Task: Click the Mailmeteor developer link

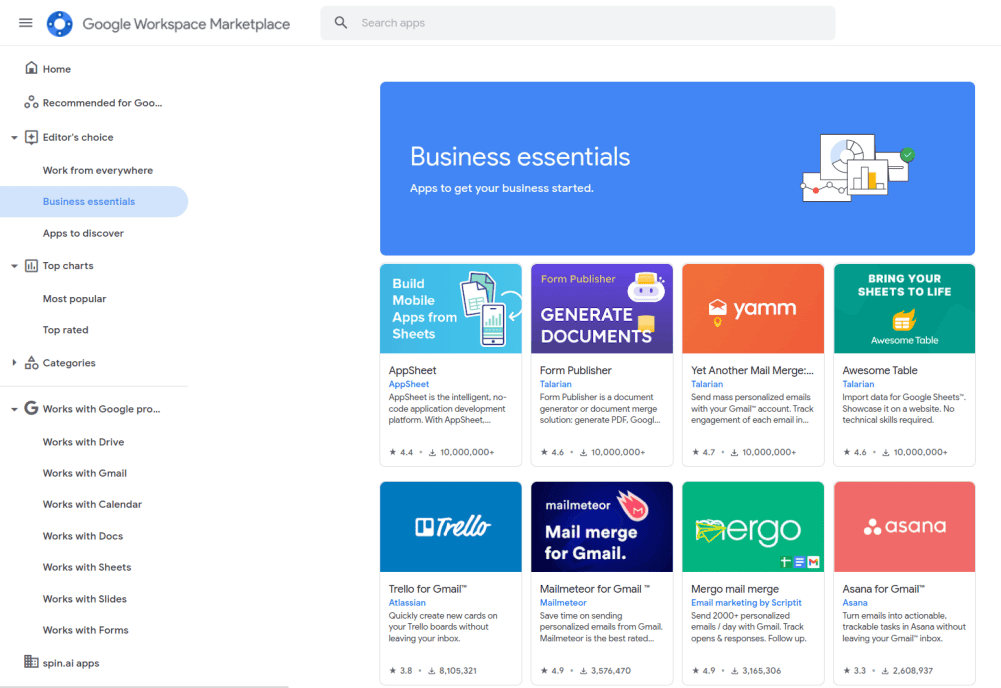Action: point(563,602)
